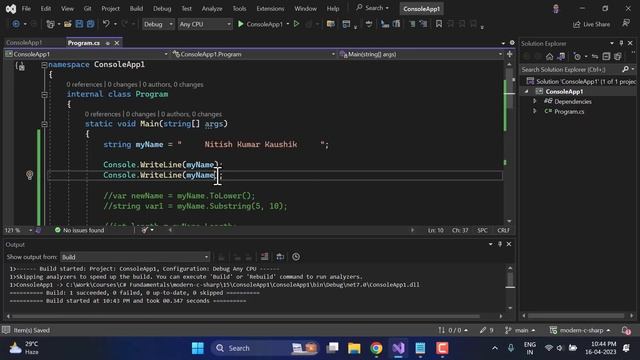Toggle CRLF line ending indicator
The image size is (640, 360).
(503, 230)
